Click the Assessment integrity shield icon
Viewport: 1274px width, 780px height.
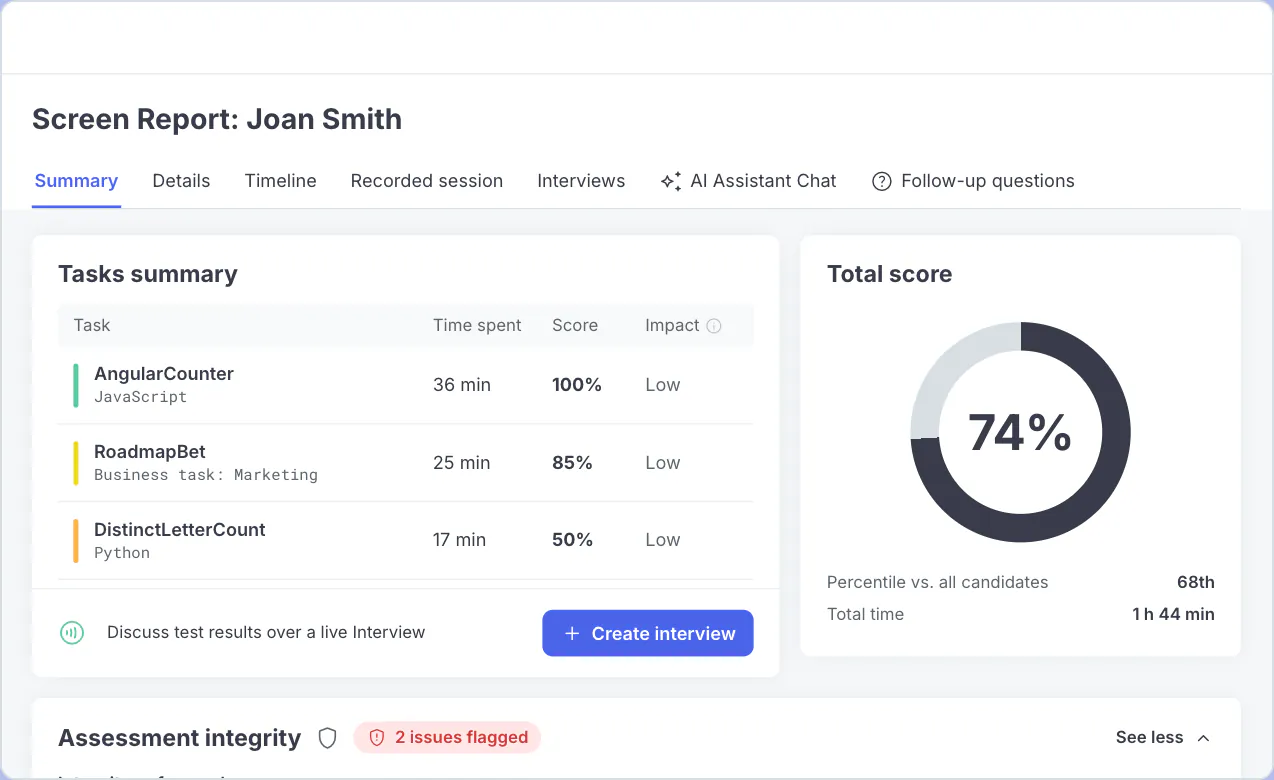(x=327, y=738)
